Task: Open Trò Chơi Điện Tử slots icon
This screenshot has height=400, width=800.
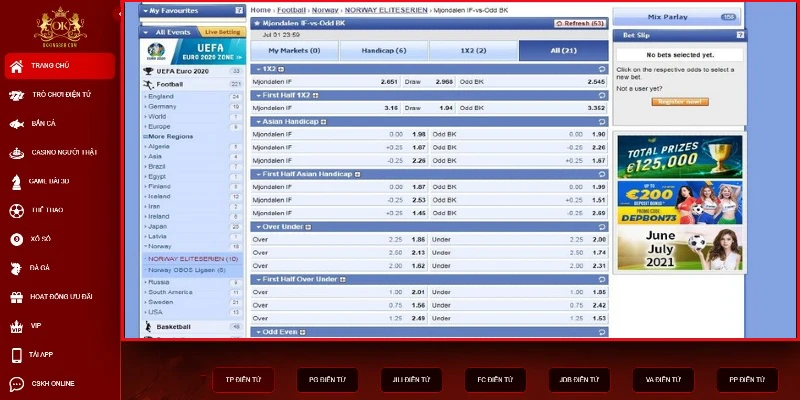Action: click(17, 95)
